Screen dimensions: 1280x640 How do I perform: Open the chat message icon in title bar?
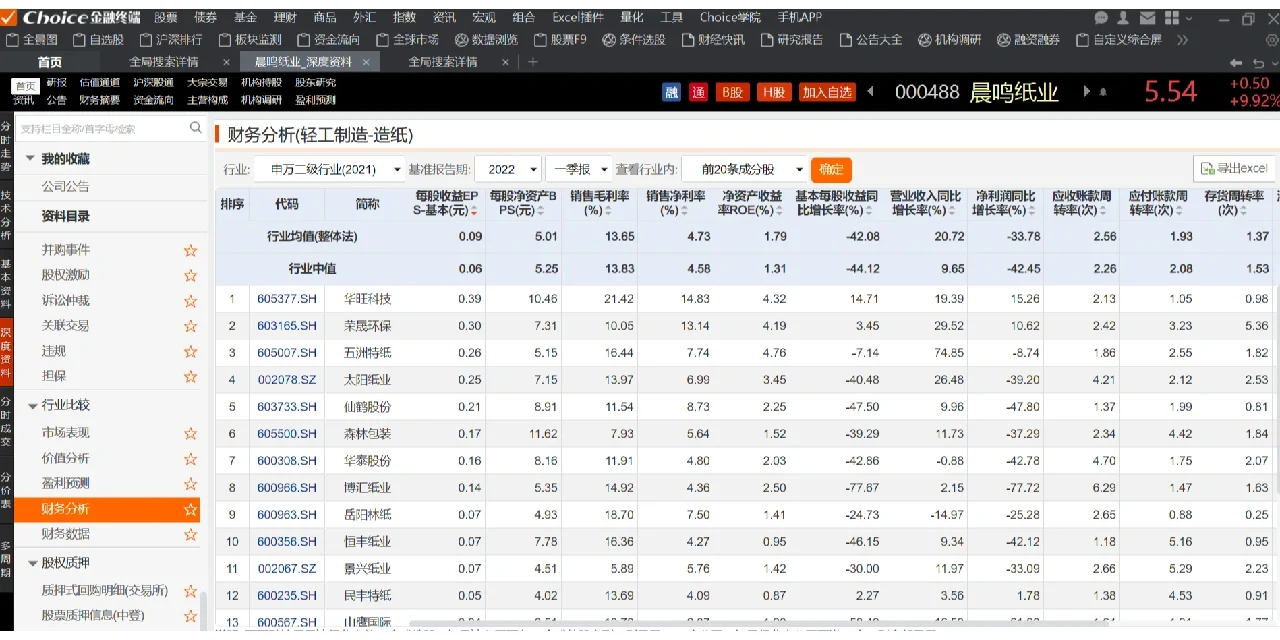point(1101,18)
